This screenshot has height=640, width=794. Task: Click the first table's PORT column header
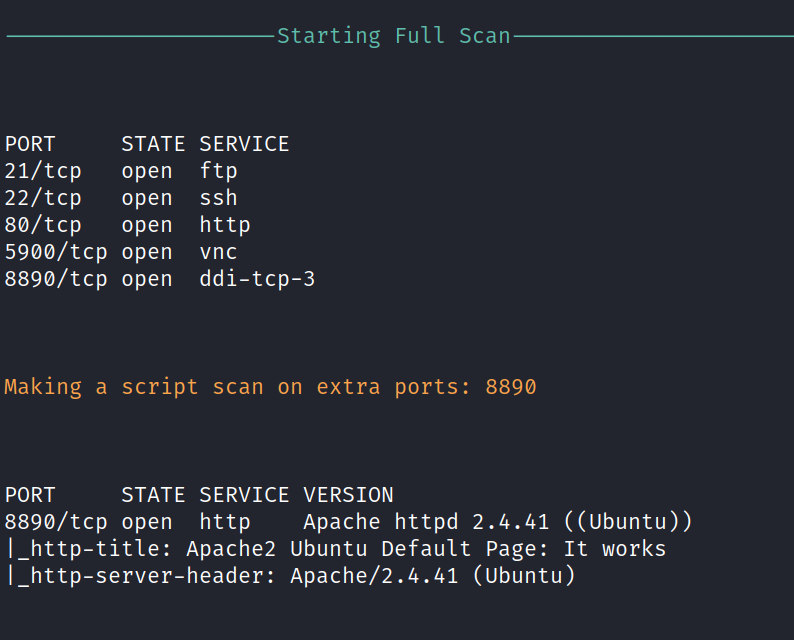30,144
